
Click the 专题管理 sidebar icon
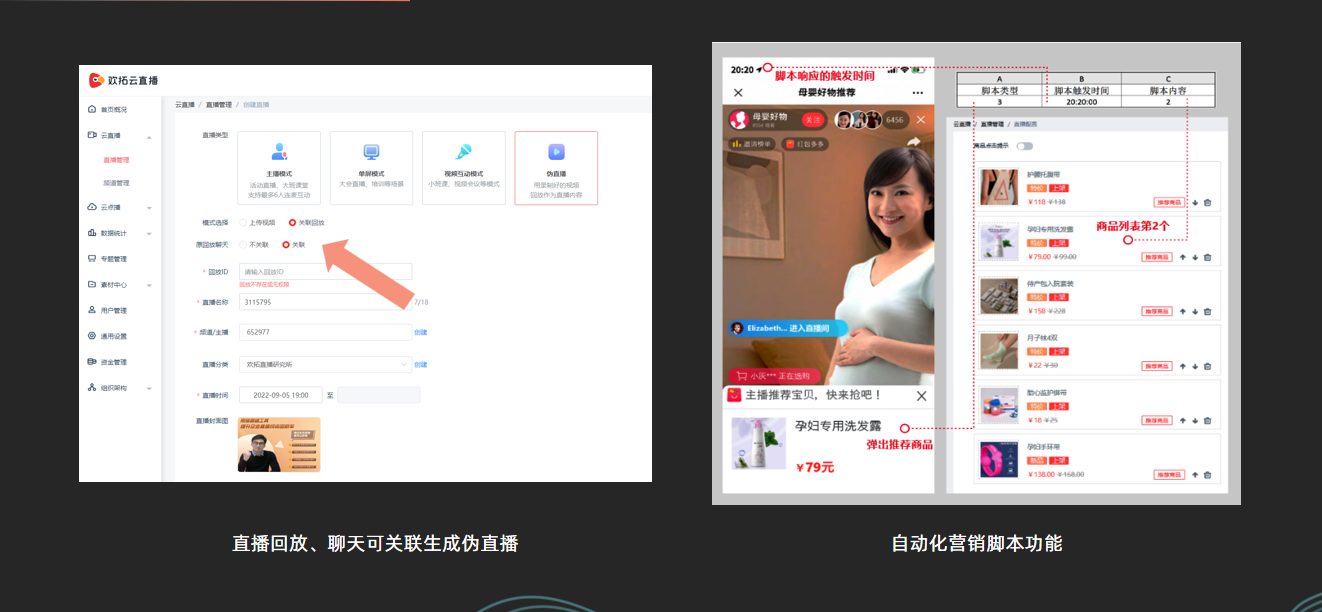coord(92,259)
